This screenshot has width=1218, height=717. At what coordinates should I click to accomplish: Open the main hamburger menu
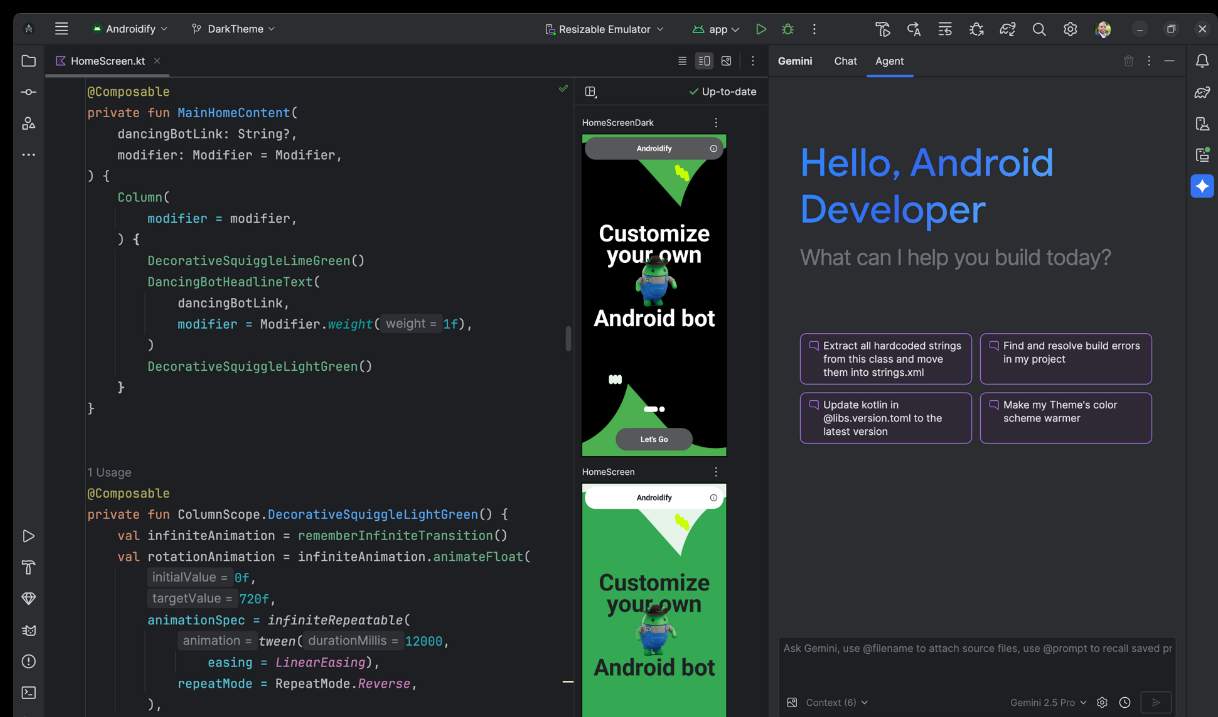pos(61,28)
